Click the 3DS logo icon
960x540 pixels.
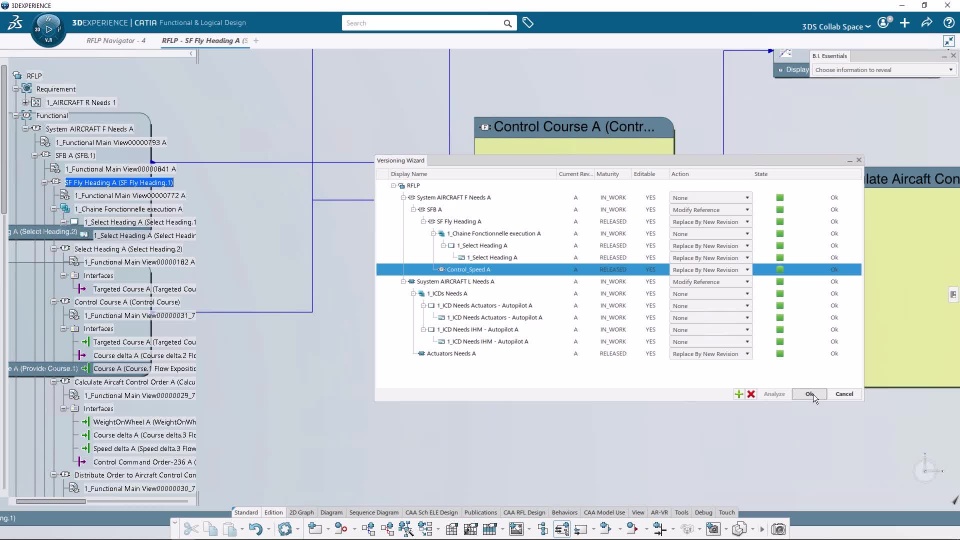(x=15, y=23)
